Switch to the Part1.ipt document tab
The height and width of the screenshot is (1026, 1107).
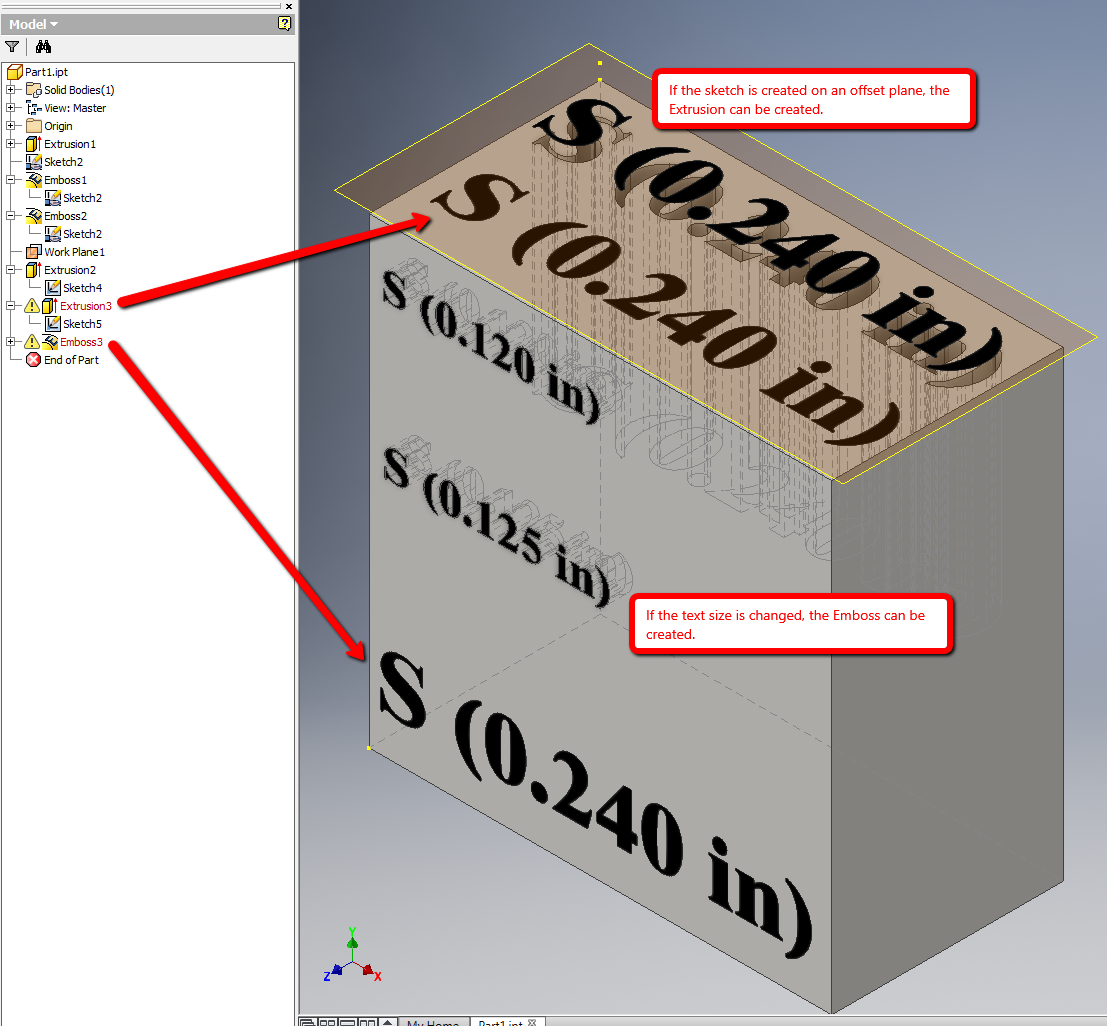click(x=507, y=1022)
